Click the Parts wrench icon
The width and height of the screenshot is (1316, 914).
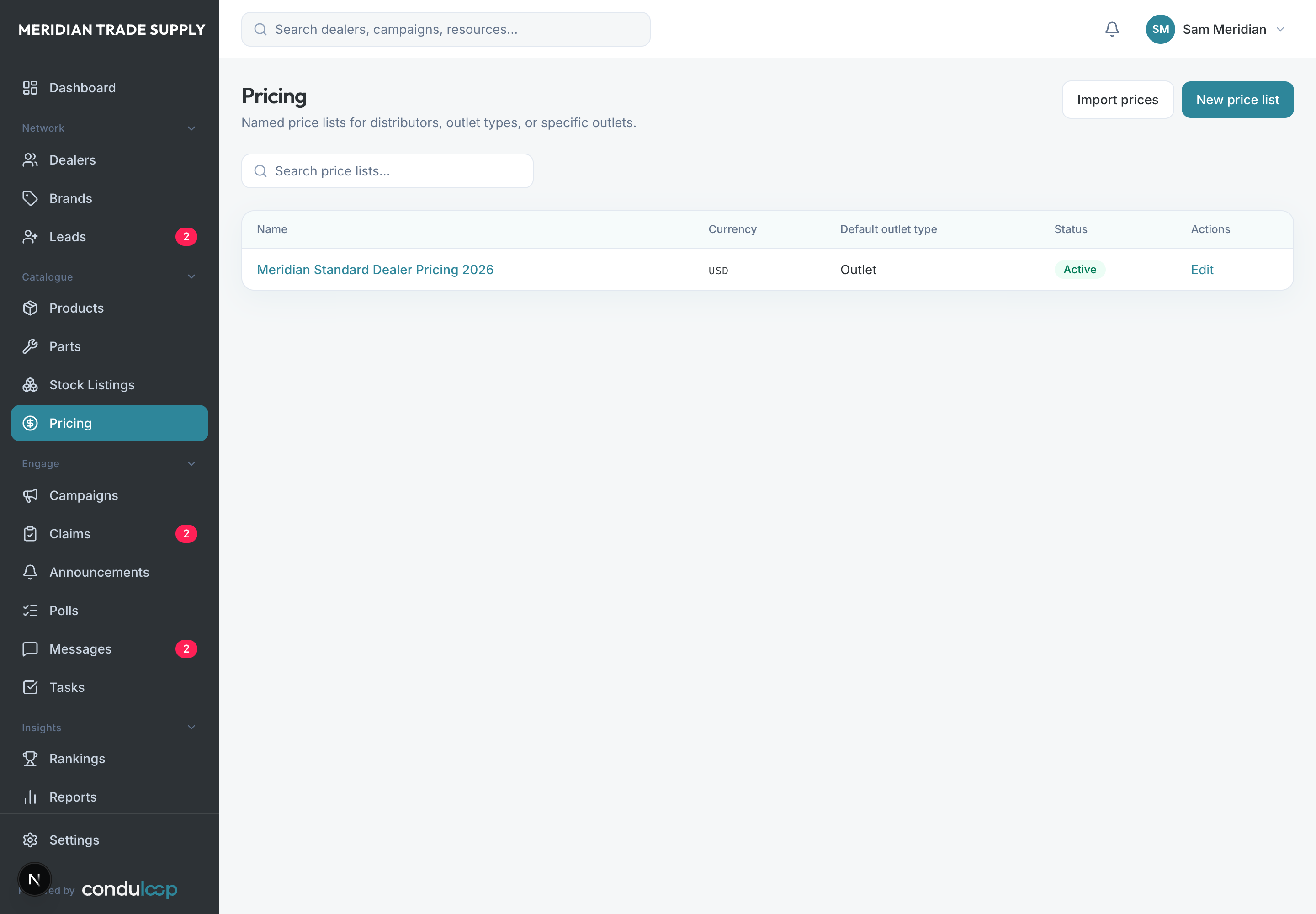pyautogui.click(x=30, y=346)
